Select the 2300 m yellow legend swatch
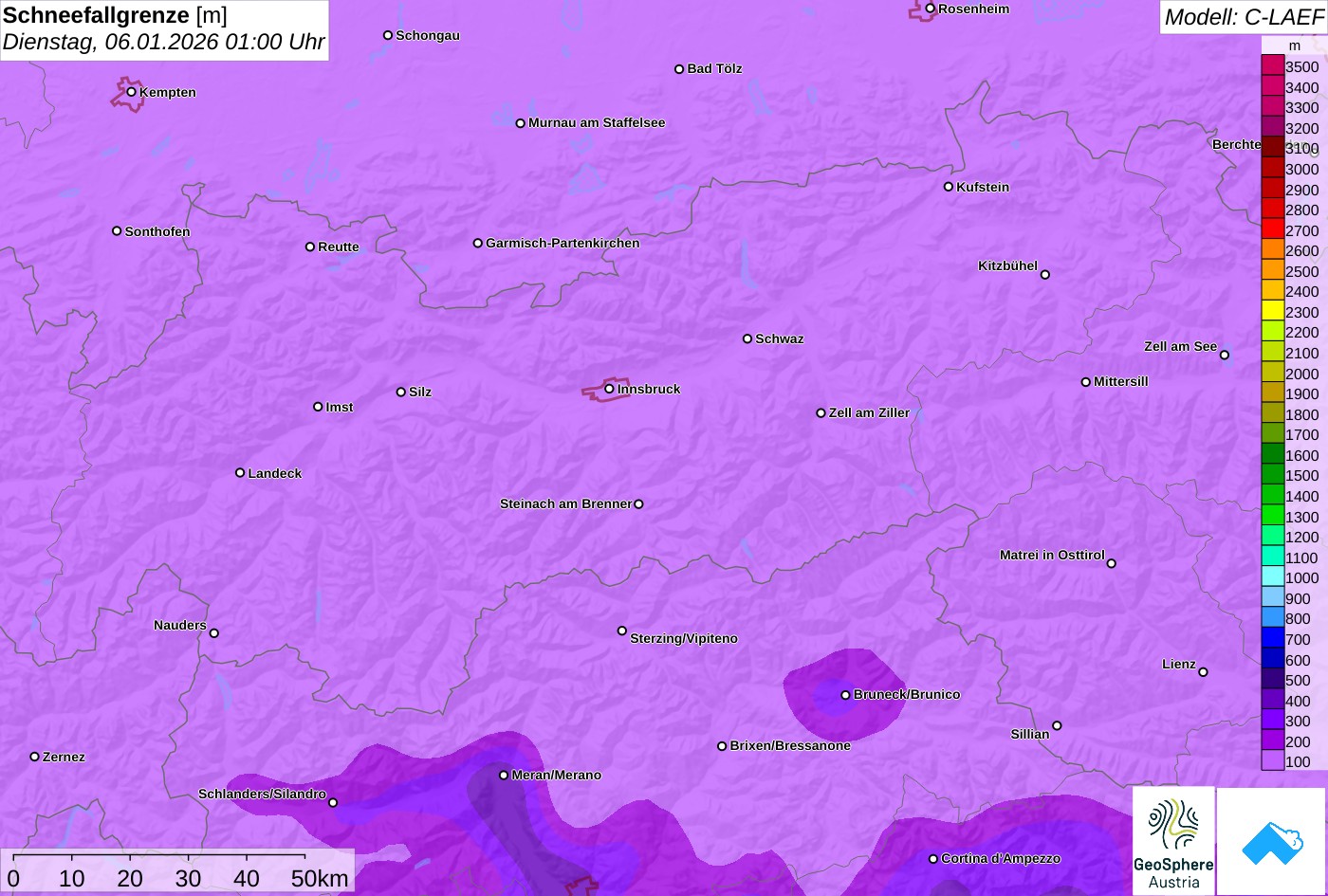The height and width of the screenshot is (896, 1328). point(1273,310)
